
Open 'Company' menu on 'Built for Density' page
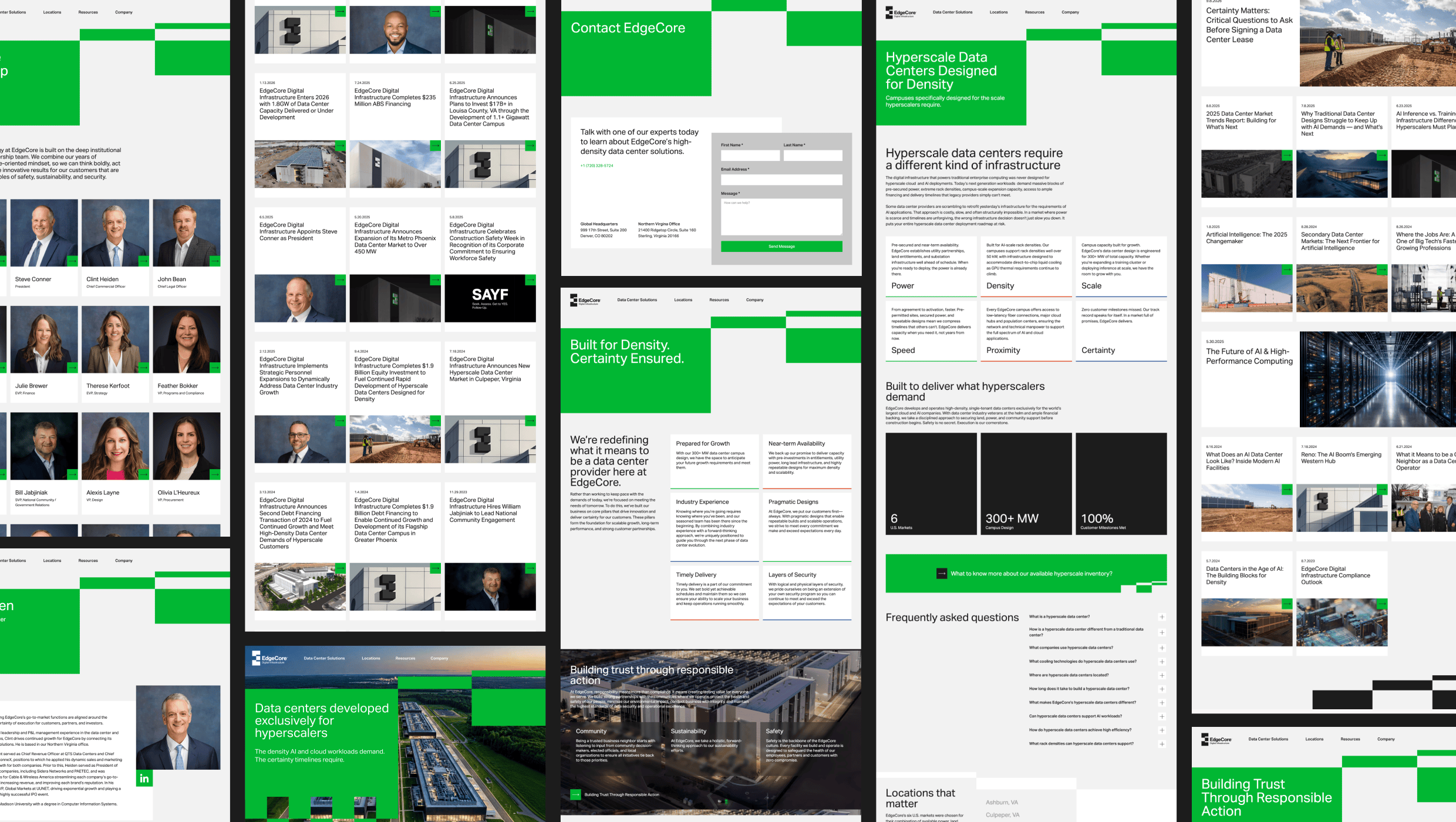[755, 300]
